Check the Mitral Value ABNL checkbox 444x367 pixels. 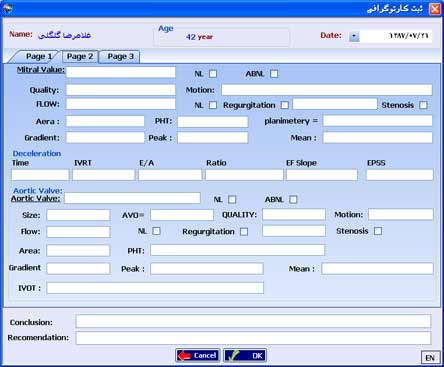pyautogui.click(x=274, y=74)
